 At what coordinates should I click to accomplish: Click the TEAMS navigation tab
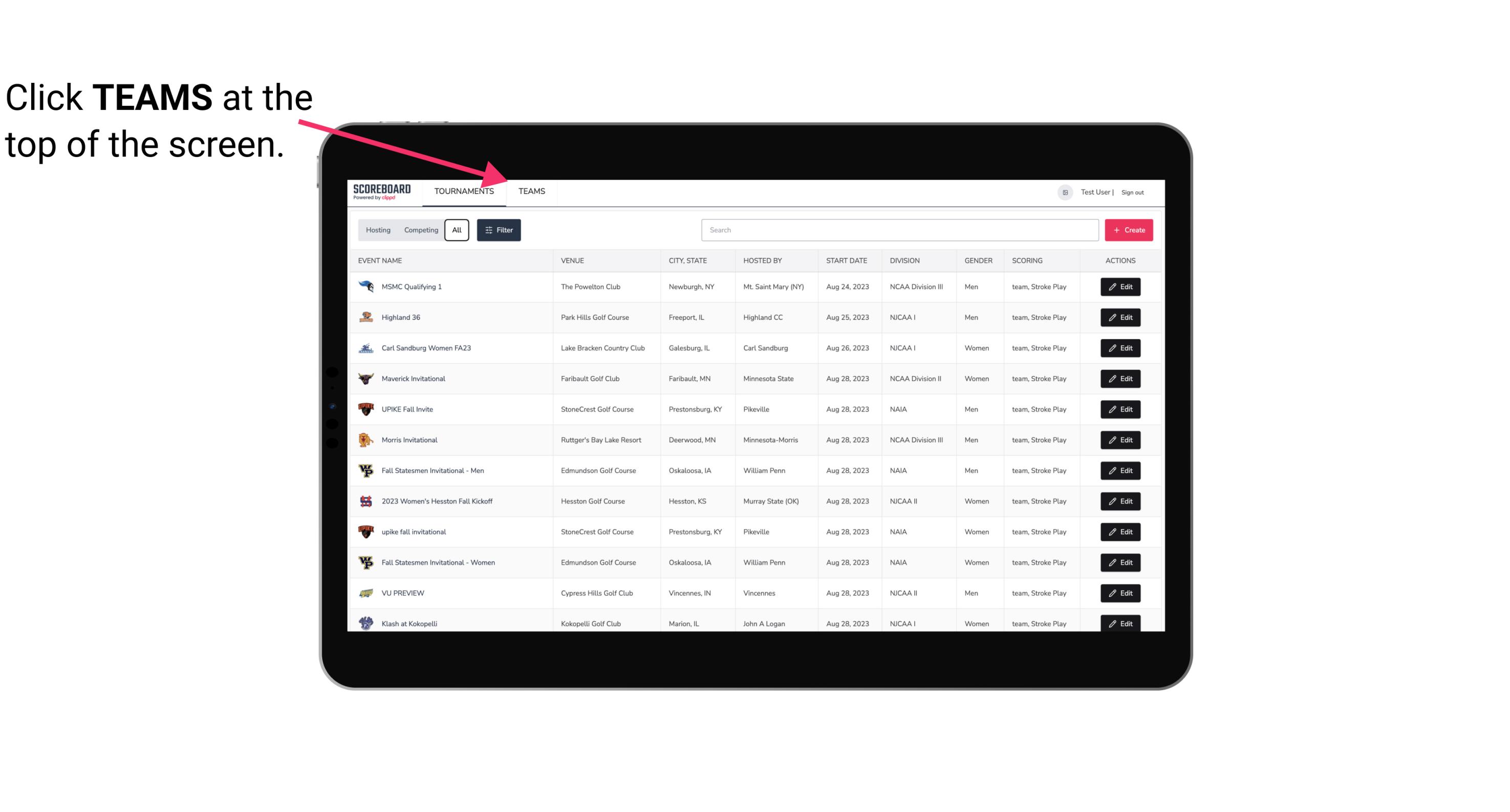tap(531, 191)
